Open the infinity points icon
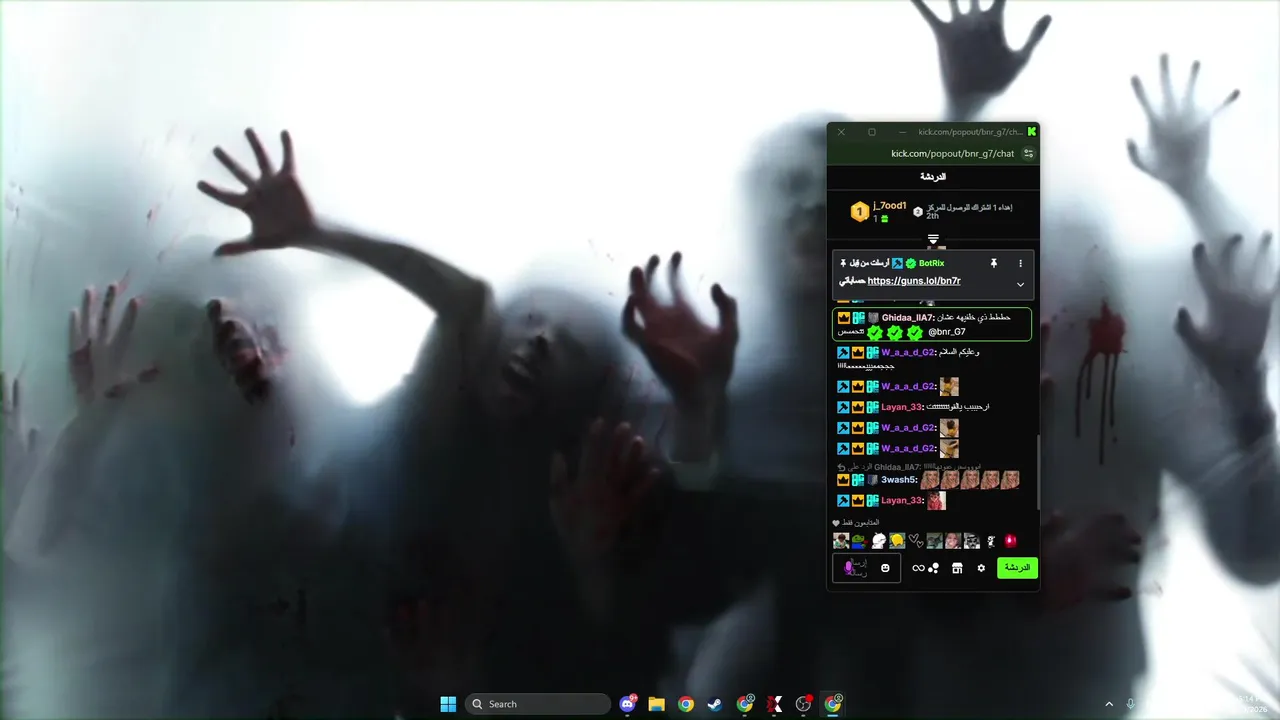This screenshot has width=1280, height=720. click(x=918, y=568)
